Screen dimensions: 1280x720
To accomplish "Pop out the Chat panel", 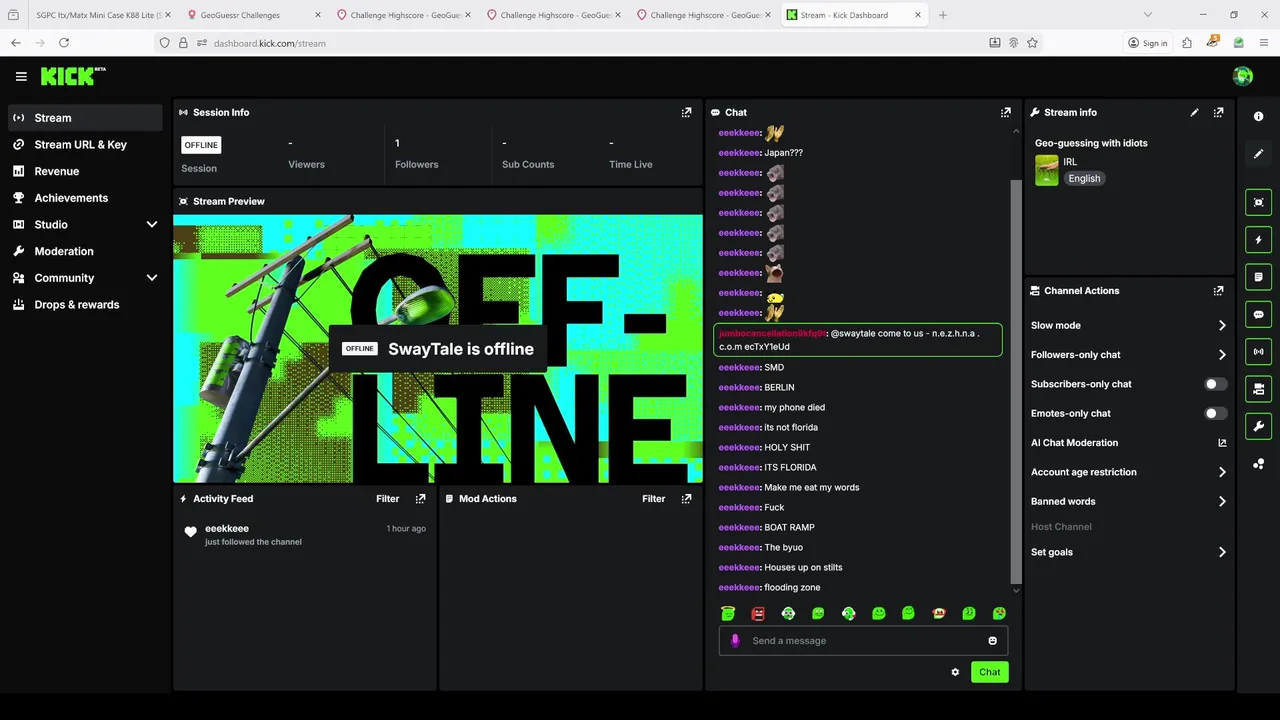I will click(x=1006, y=112).
